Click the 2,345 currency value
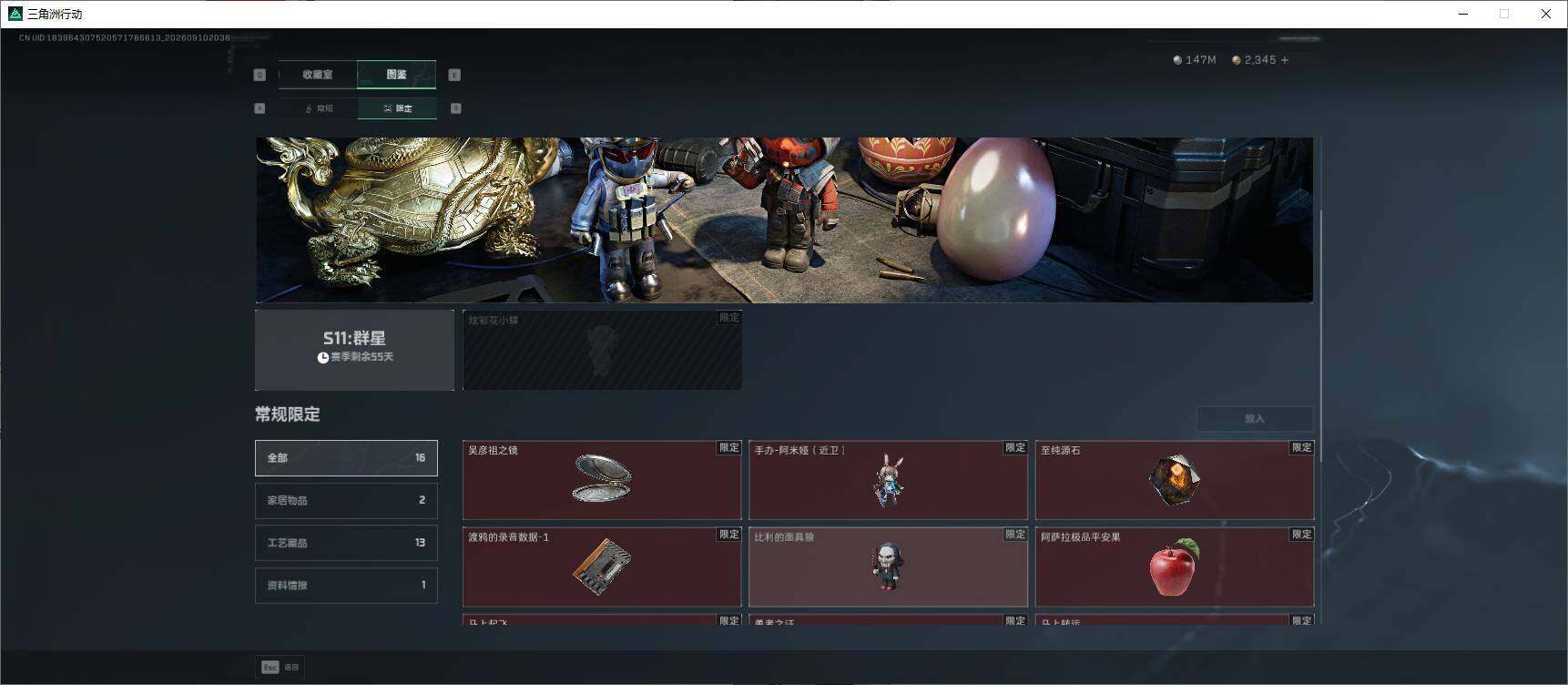The height and width of the screenshot is (685, 1568). coord(1260,60)
